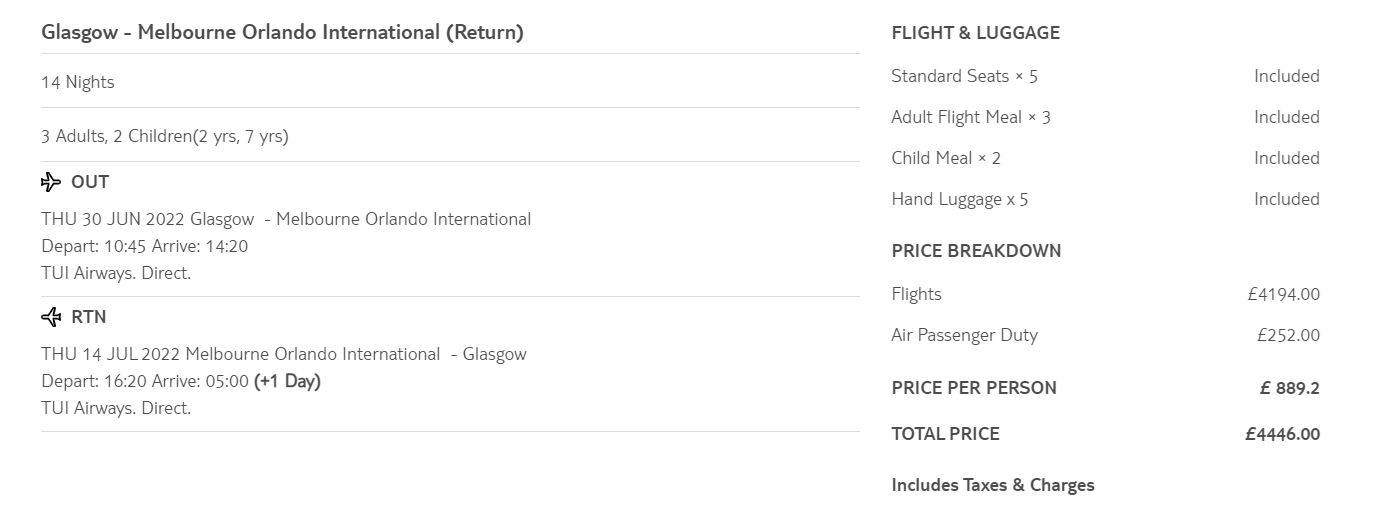Click the FLIGHT & LUGGAGE heading
The image size is (1397, 529).
pos(975,33)
